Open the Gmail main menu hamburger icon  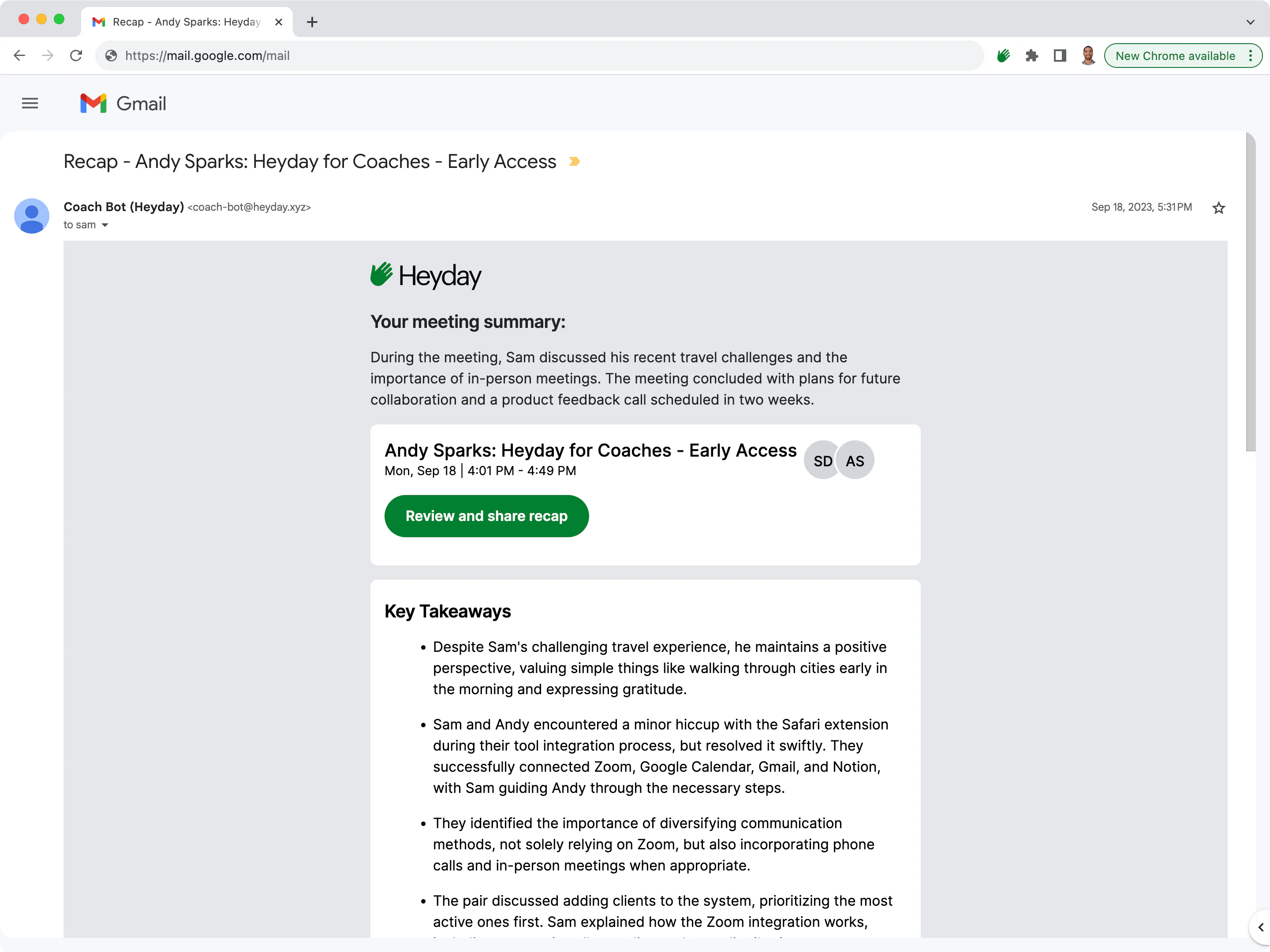(30, 103)
